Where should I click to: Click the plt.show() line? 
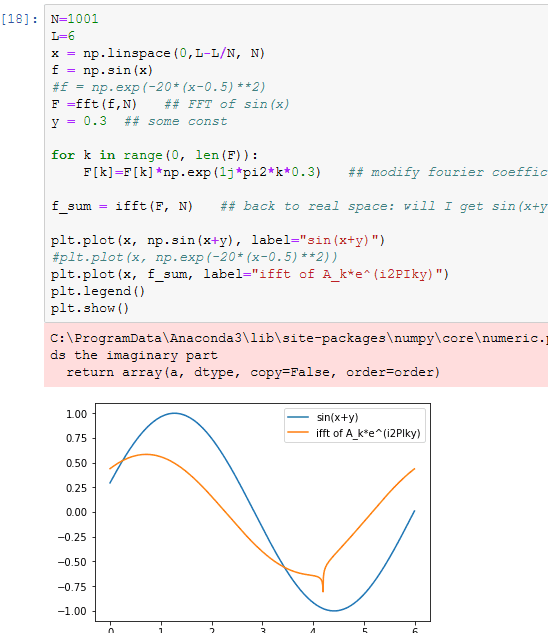[x=90, y=308]
